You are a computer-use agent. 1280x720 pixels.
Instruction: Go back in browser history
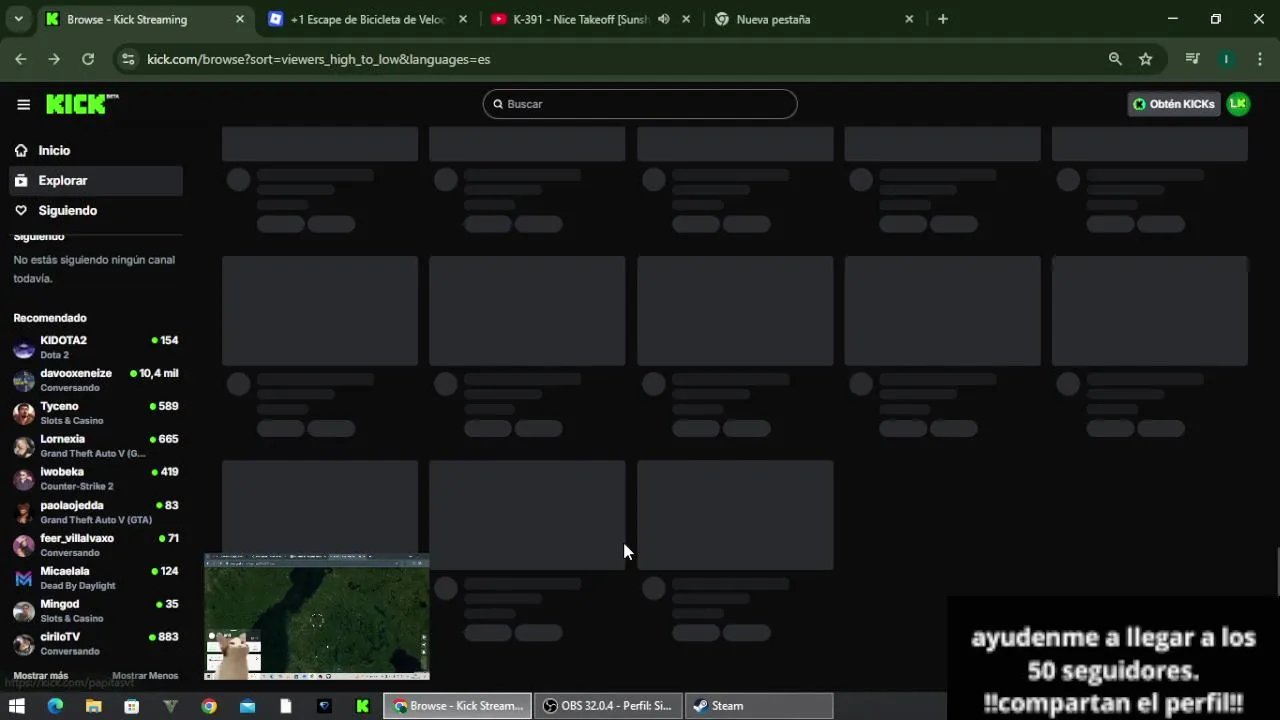[21, 59]
